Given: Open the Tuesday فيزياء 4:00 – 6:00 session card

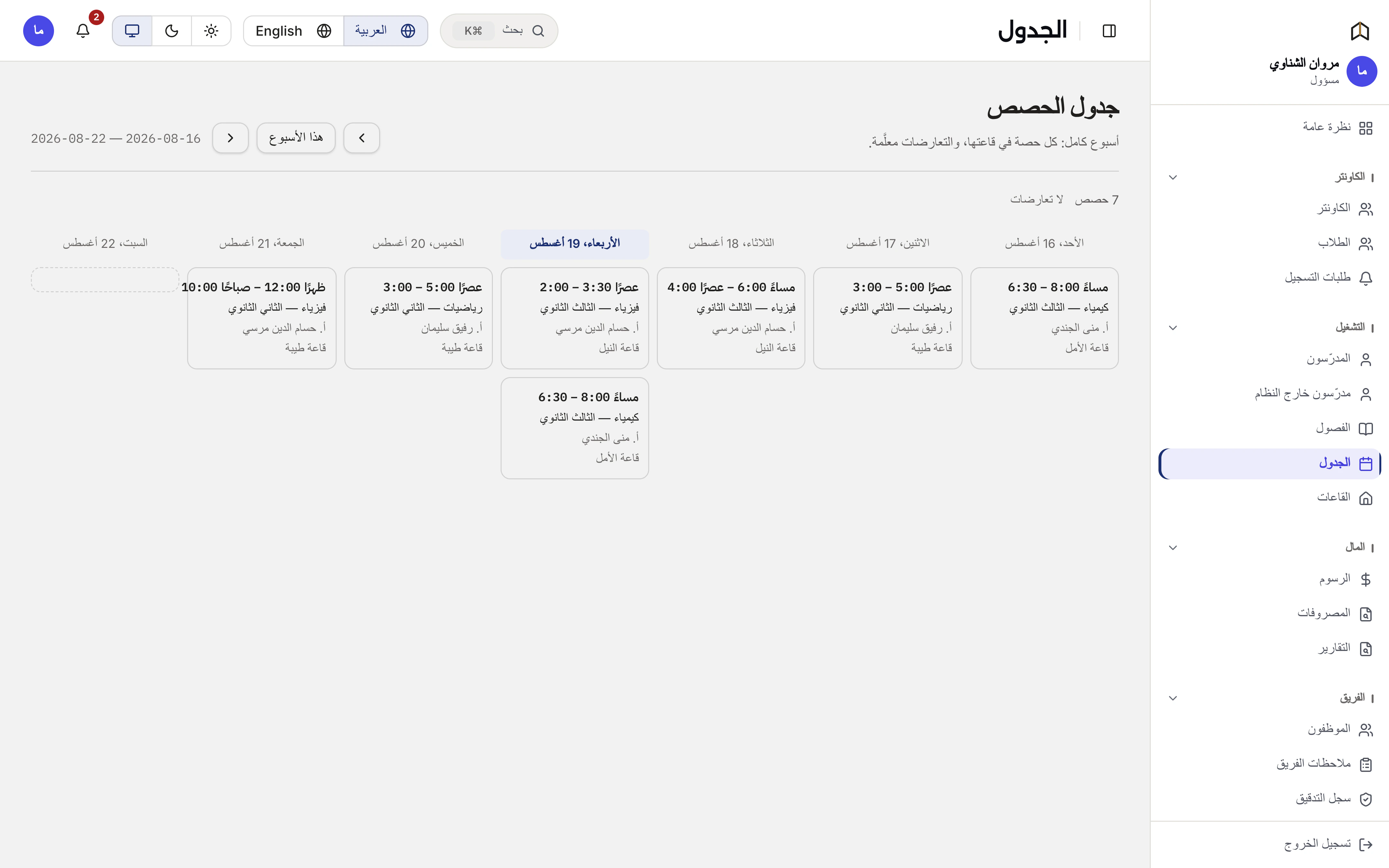Looking at the screenshot, I should pyautogui.click(x=731, y=318).
